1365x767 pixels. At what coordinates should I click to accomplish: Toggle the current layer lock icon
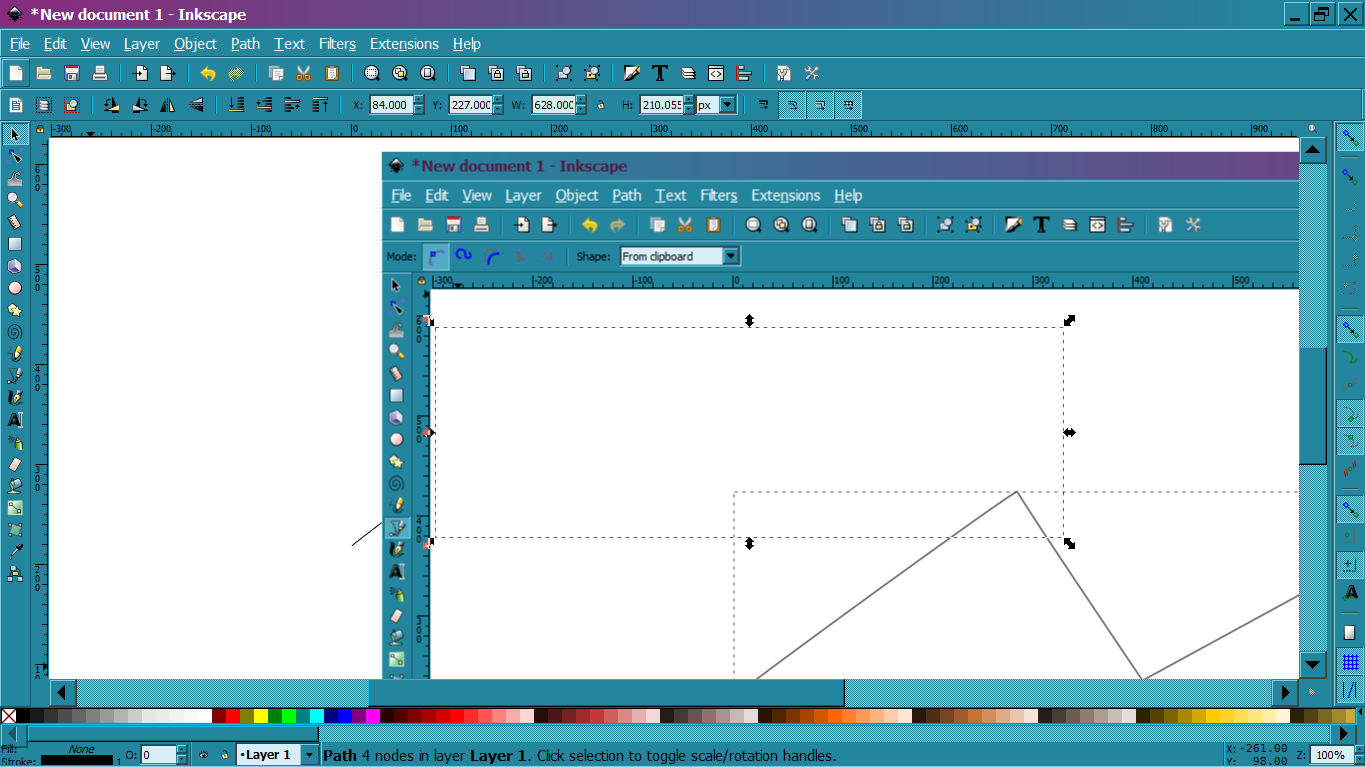tap(224, 755)
